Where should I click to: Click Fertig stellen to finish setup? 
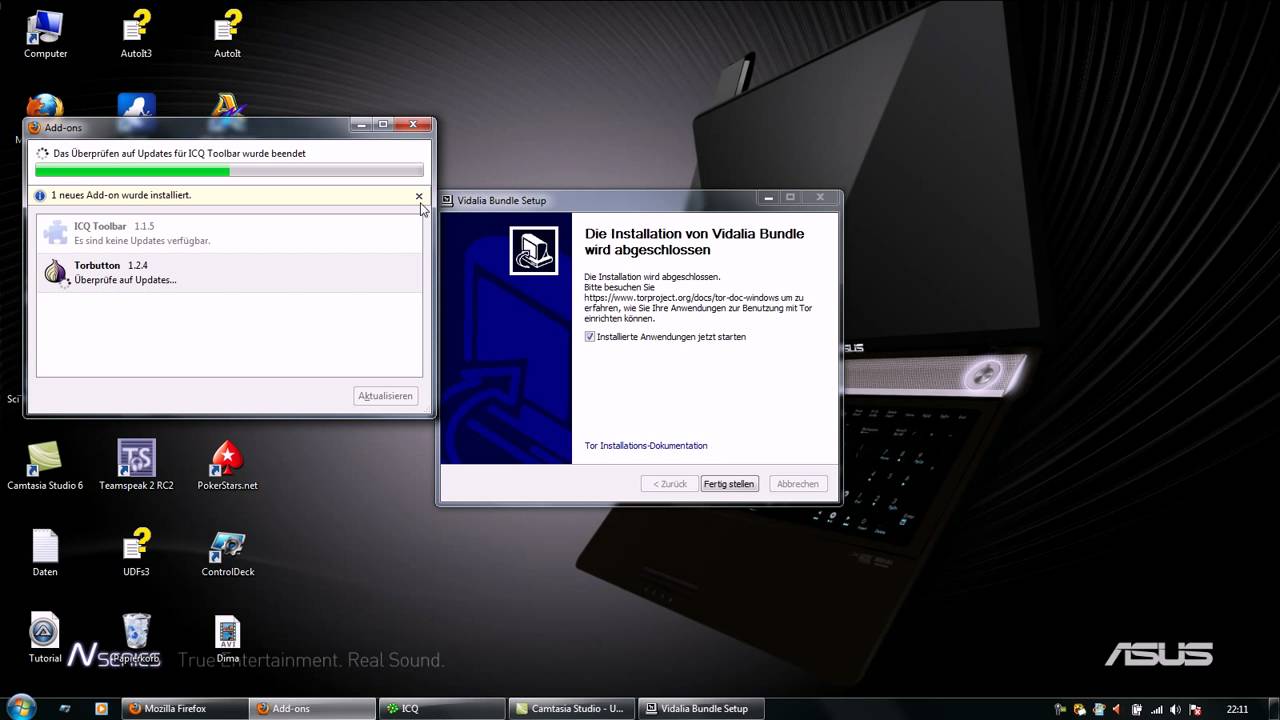(729, 484)
